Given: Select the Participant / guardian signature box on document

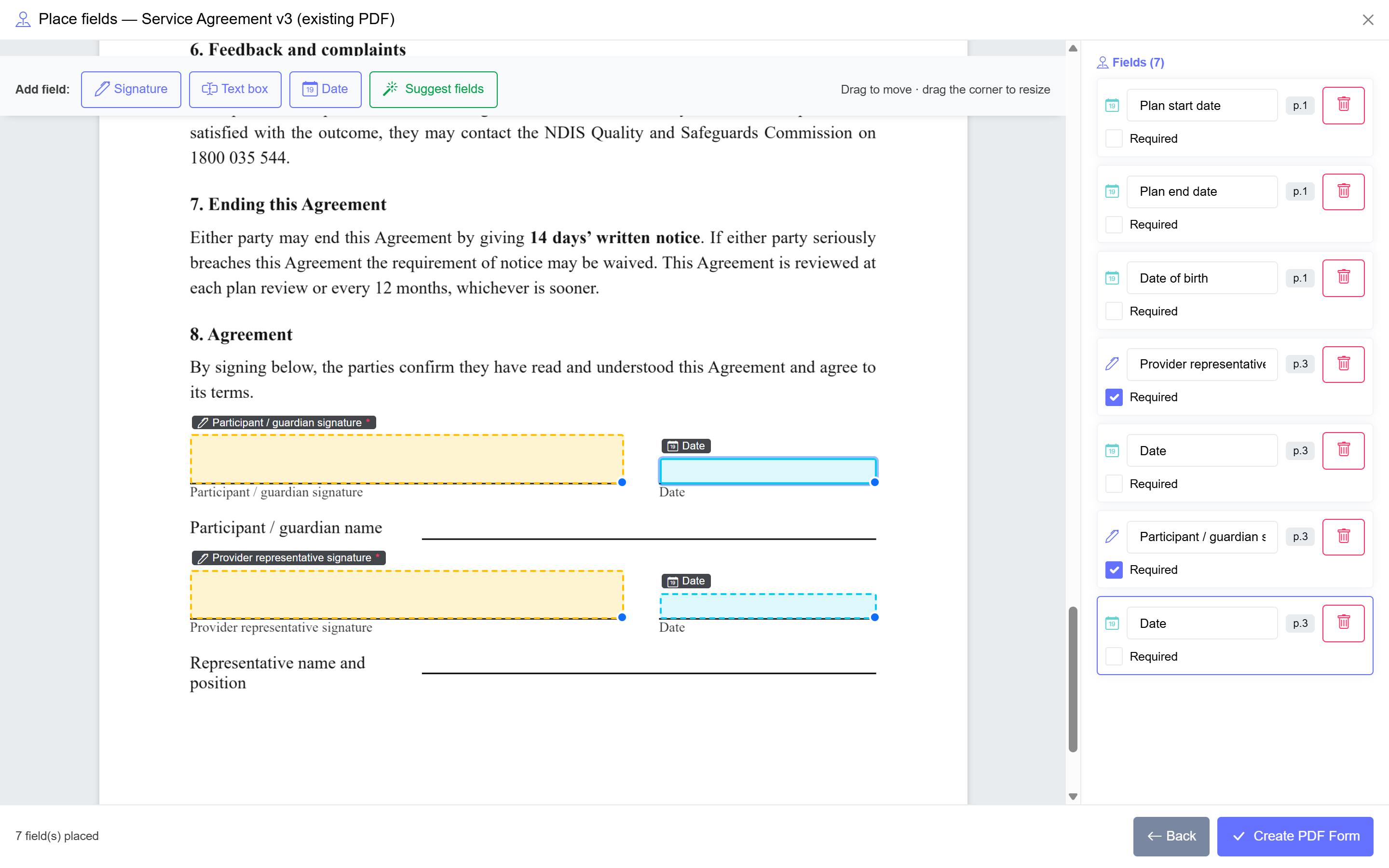Looking at the screenshot, I should 407,459.
